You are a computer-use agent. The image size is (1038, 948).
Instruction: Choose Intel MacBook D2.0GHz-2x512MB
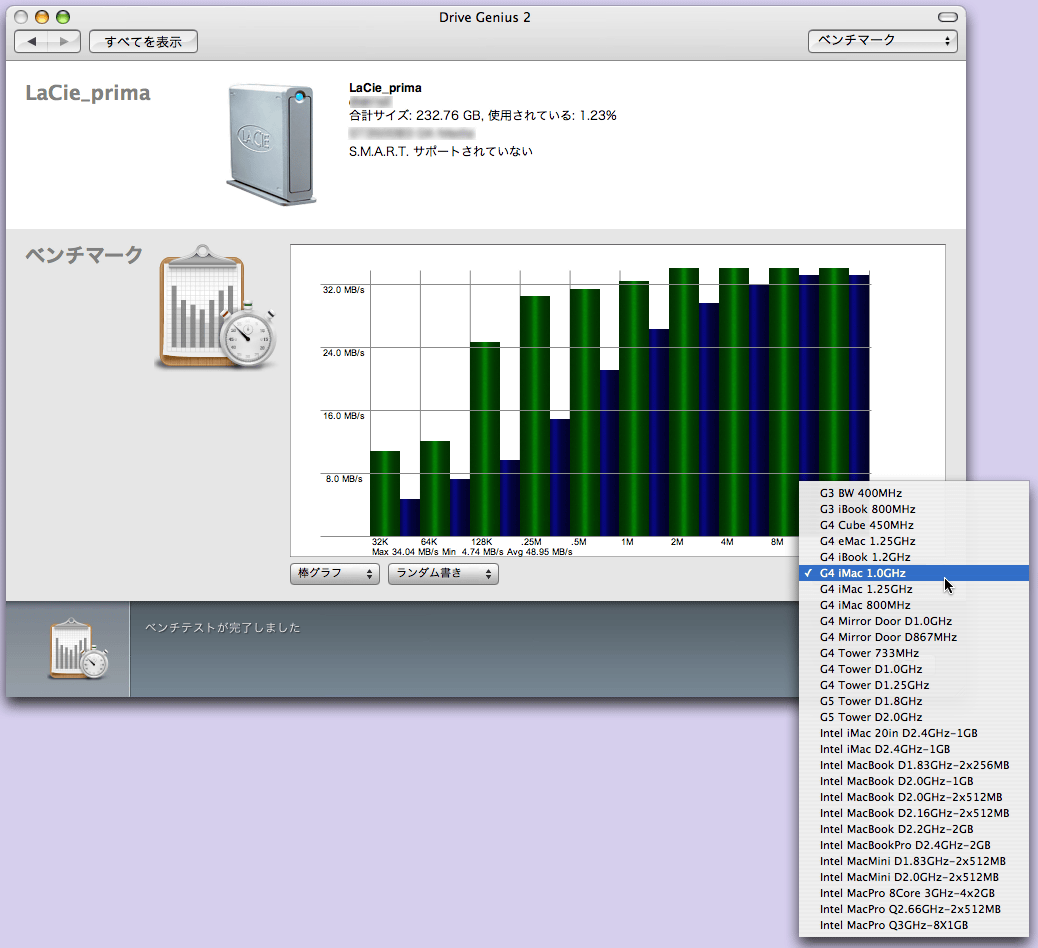point(914,797)
